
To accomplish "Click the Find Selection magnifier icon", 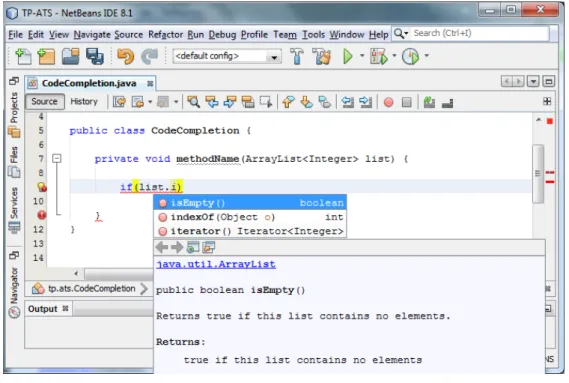I will point(193,102).
